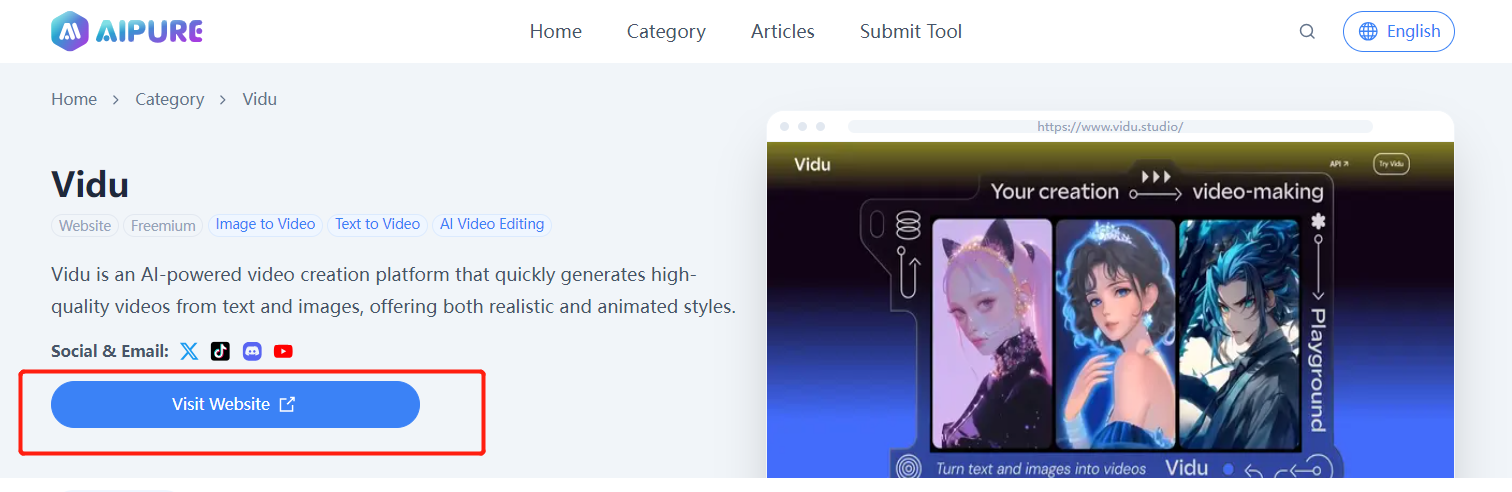
Task: Click Home in the breadcrumb
Action: pyautogui.click(x=74, y=99)
